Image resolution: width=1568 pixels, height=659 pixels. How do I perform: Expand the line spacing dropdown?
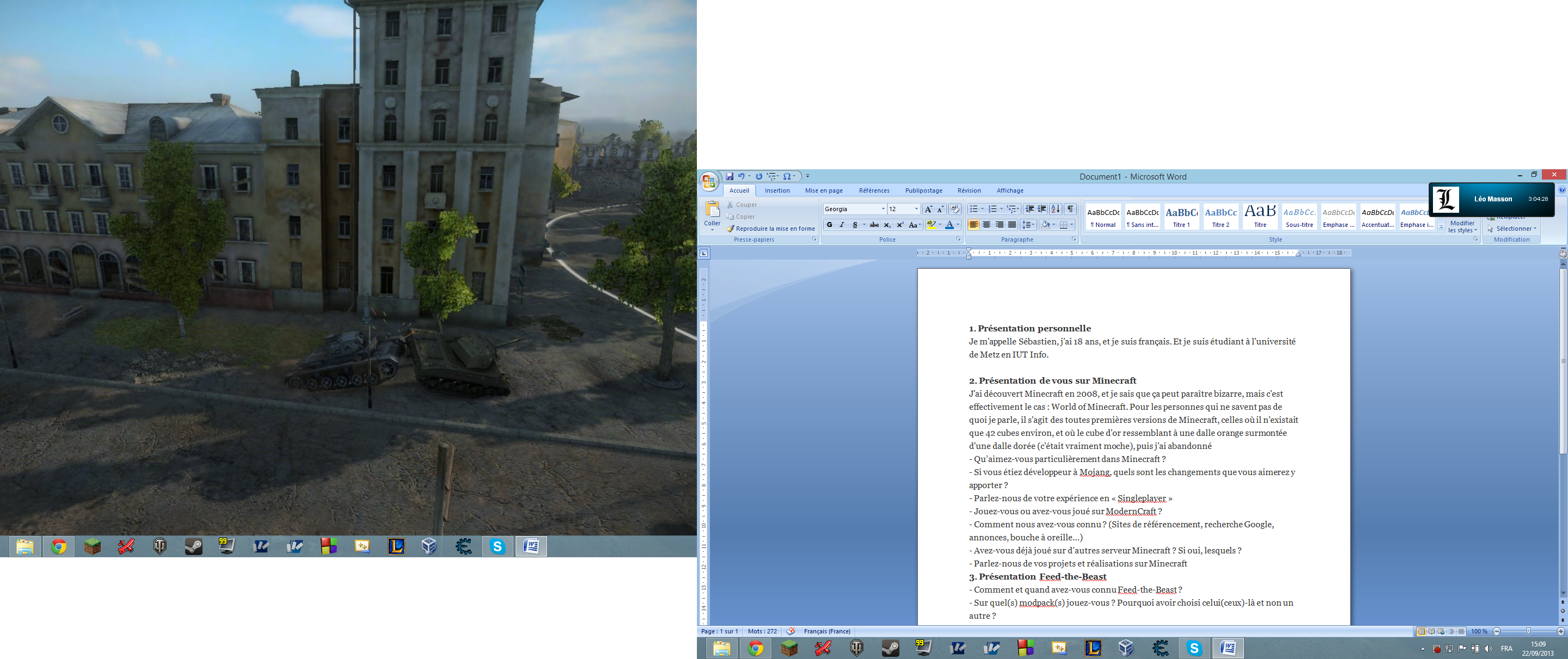pos(1033,225)
